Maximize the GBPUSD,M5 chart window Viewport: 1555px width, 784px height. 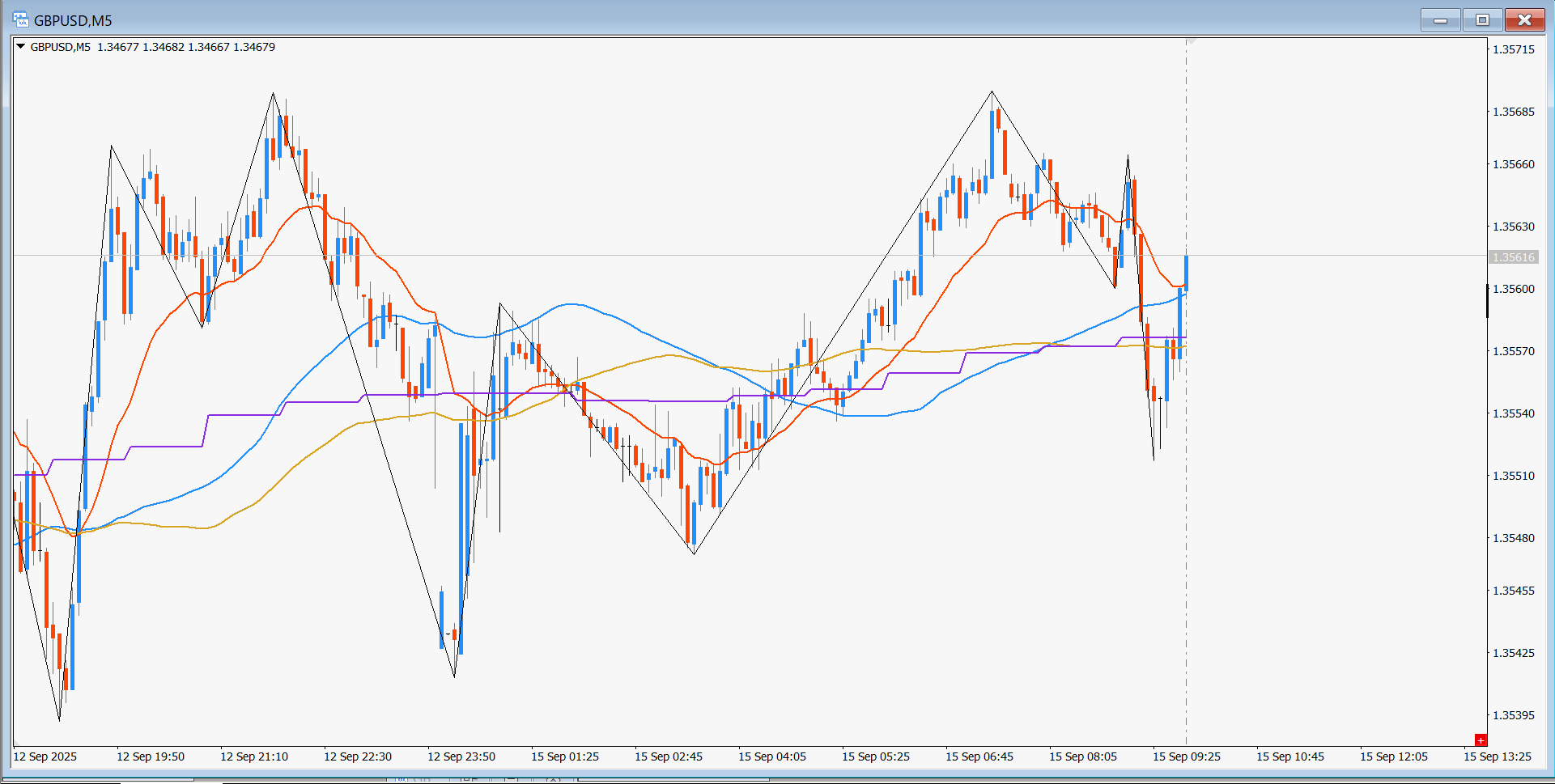tap(1482, 20)
